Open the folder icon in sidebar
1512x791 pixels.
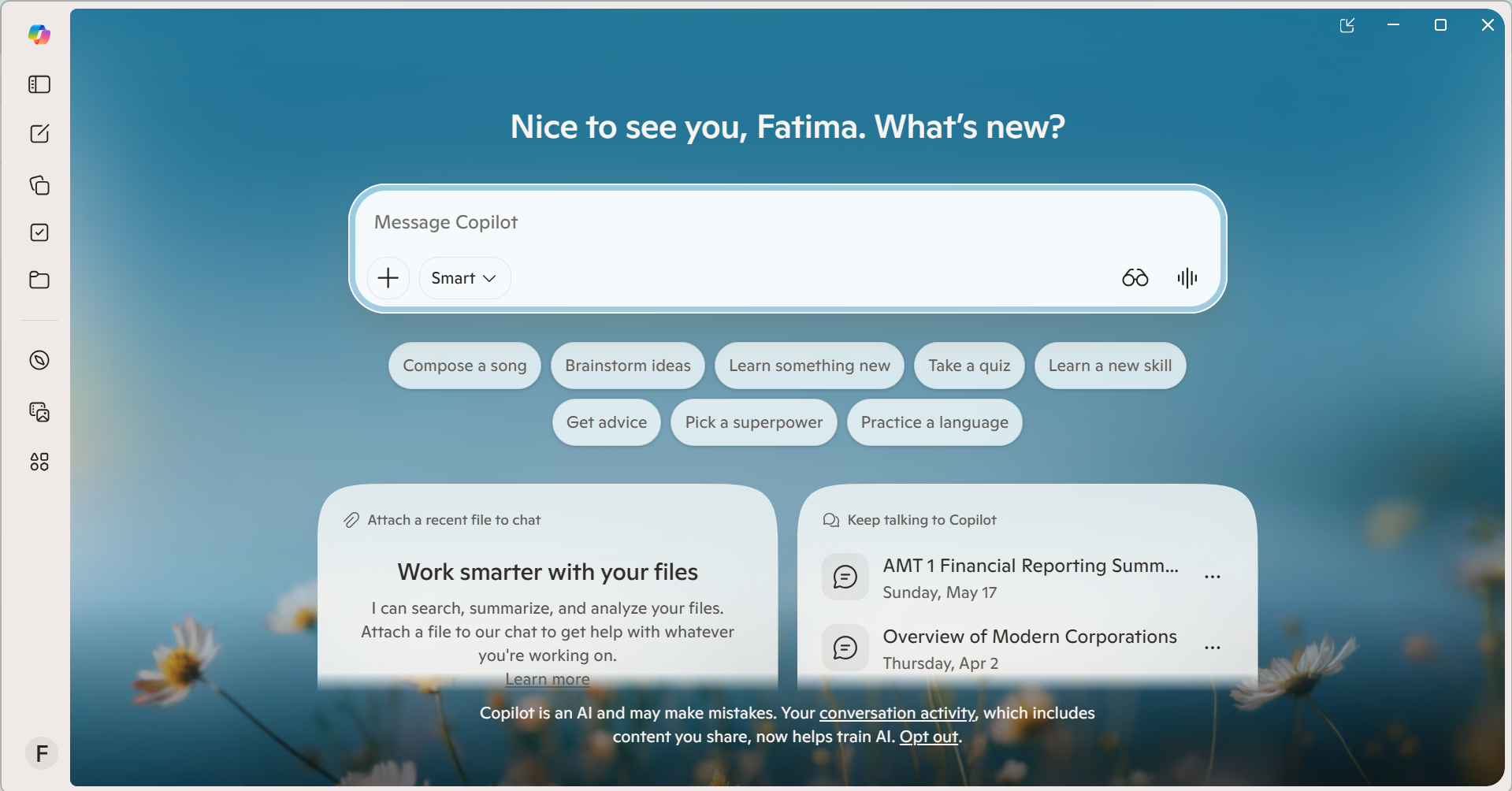[39, 280]
